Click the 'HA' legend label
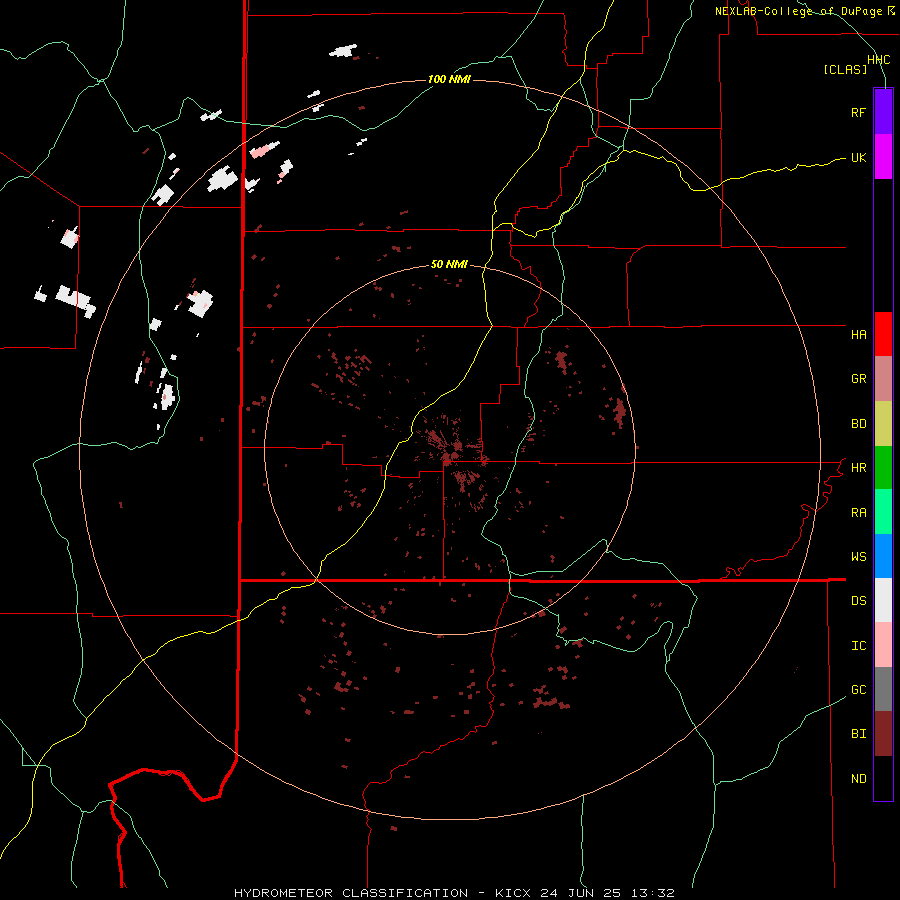Viewport: 900px width, 900px height. coord(858,335)
